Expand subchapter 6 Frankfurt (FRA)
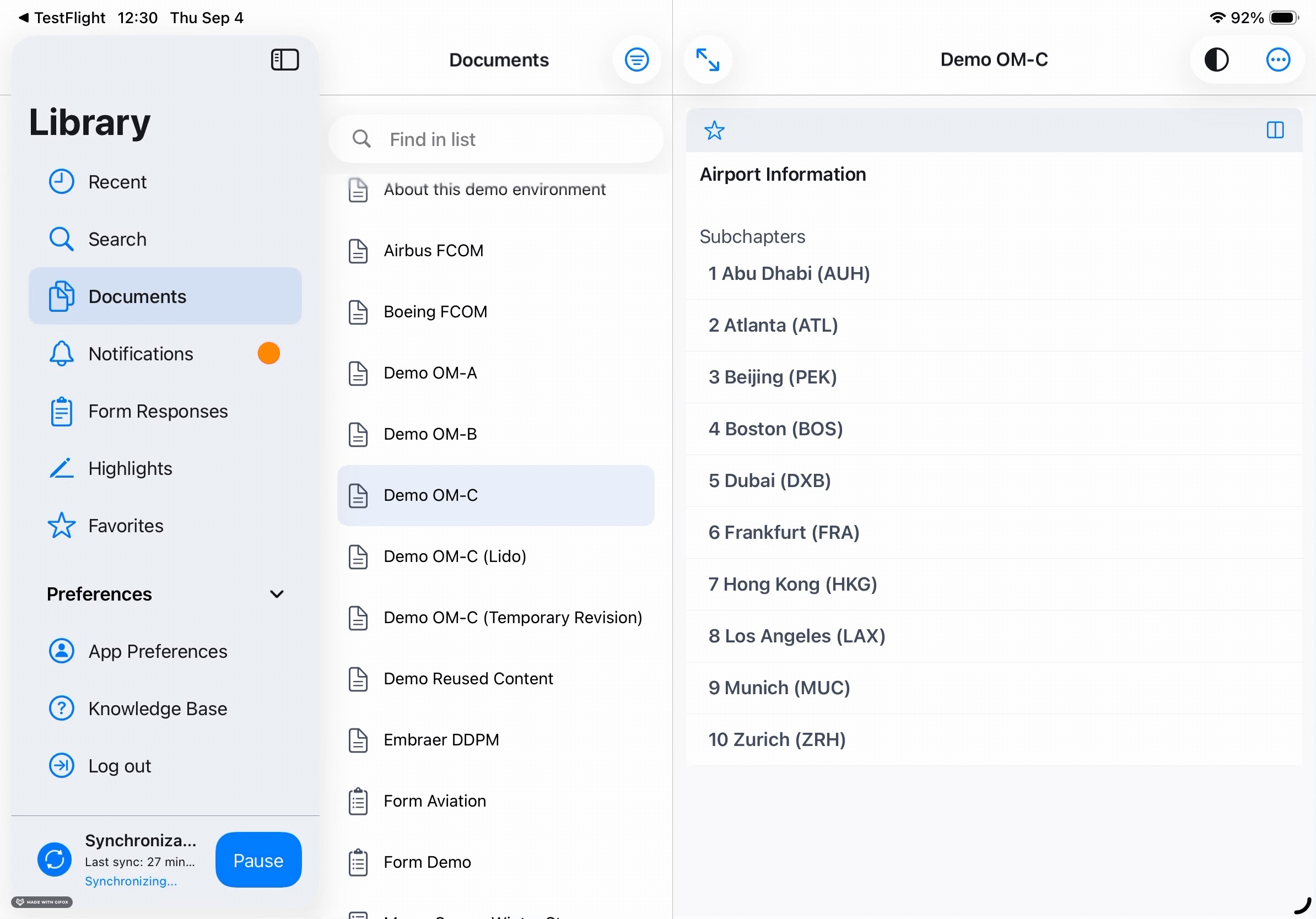 tap(784, 532)
